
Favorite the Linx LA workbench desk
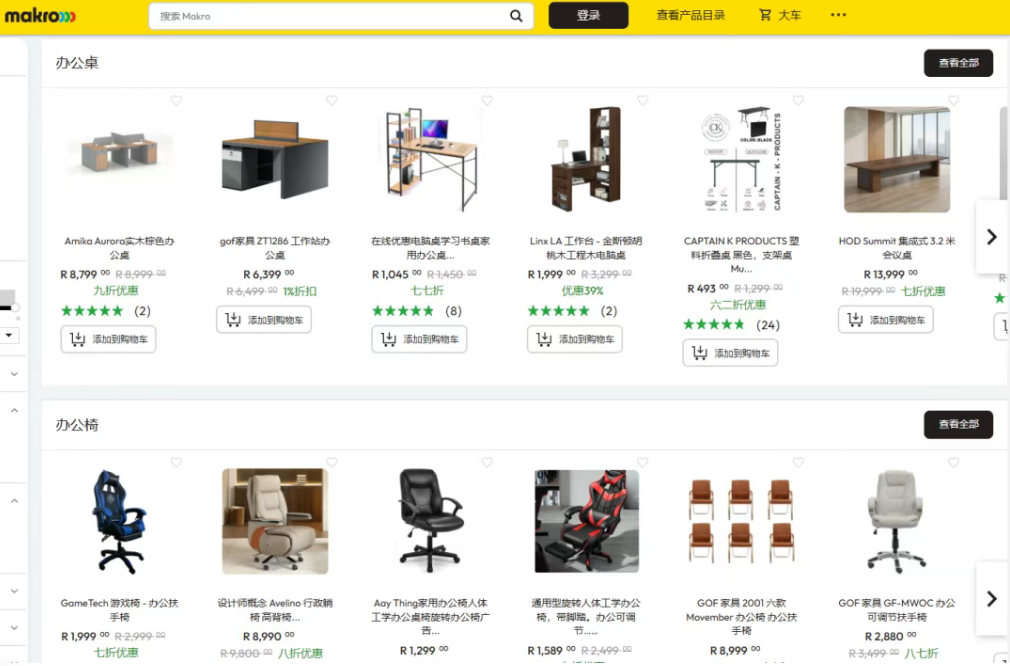coord(642,100)
